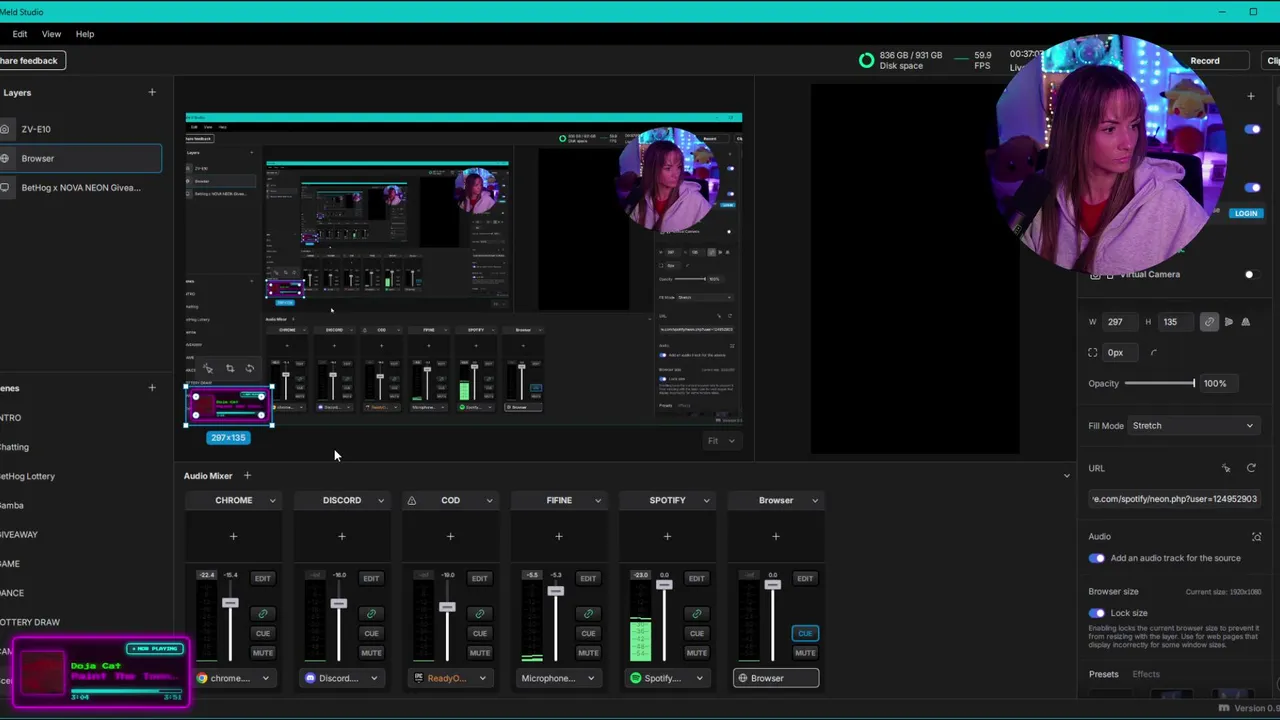The width and height of the screenshot is (1280, 720).
Task: Click the link icon on CHROME channel
Action: coord(262,614)
